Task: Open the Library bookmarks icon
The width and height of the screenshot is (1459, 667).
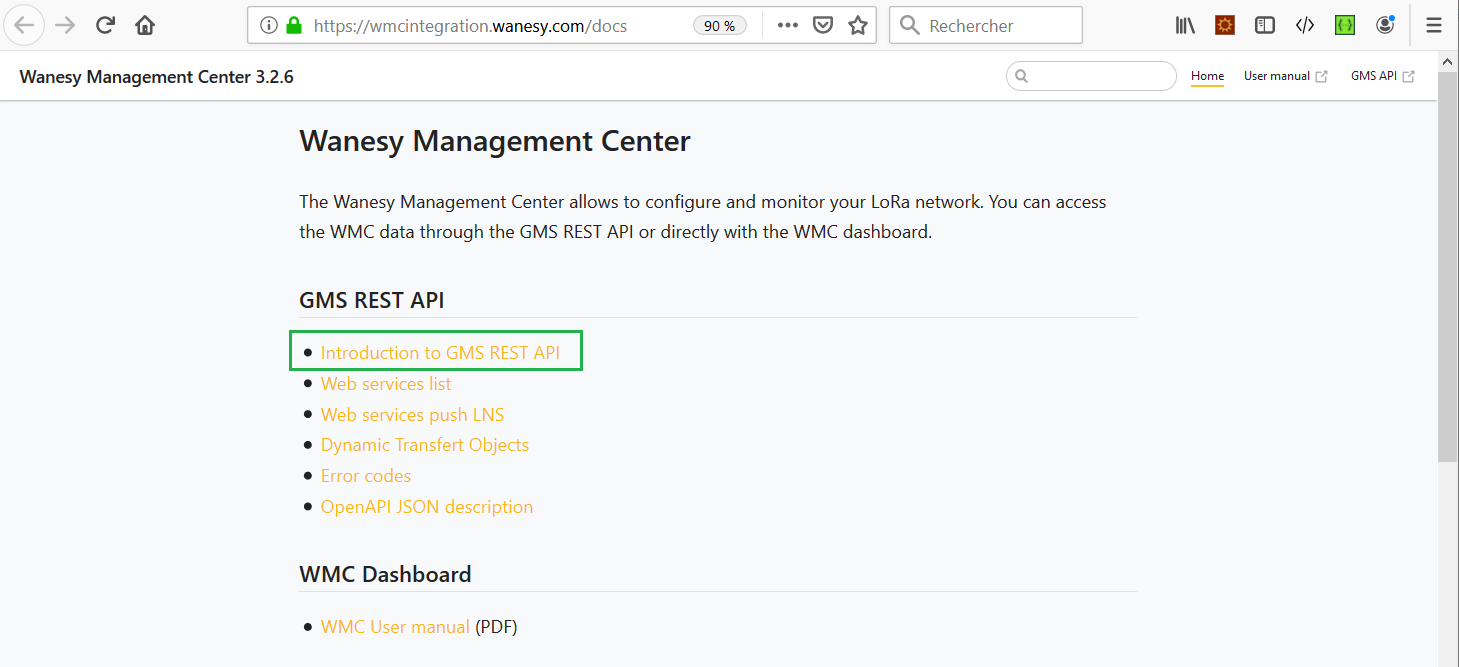Action: tap(1186, 26)
